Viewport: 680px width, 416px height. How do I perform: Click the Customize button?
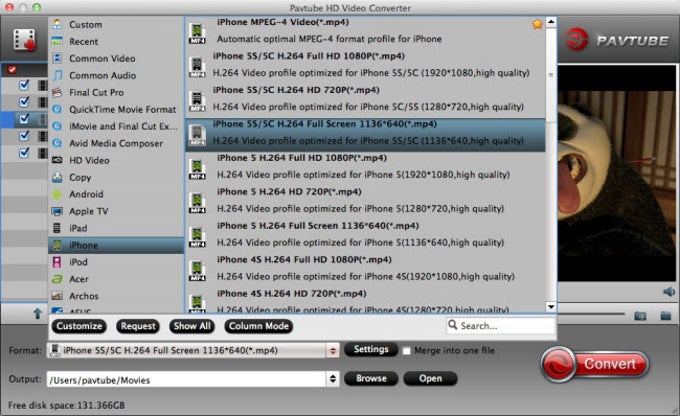(79, 326)
